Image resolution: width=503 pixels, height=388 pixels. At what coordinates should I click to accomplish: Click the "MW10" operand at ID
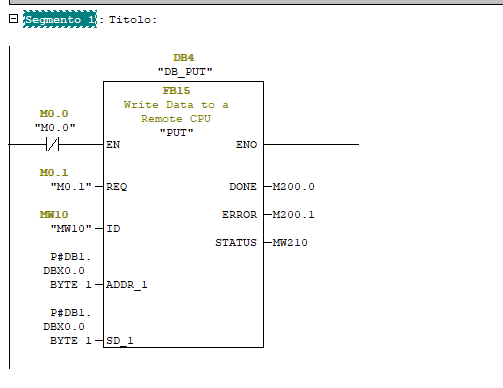tap(71, 228)
